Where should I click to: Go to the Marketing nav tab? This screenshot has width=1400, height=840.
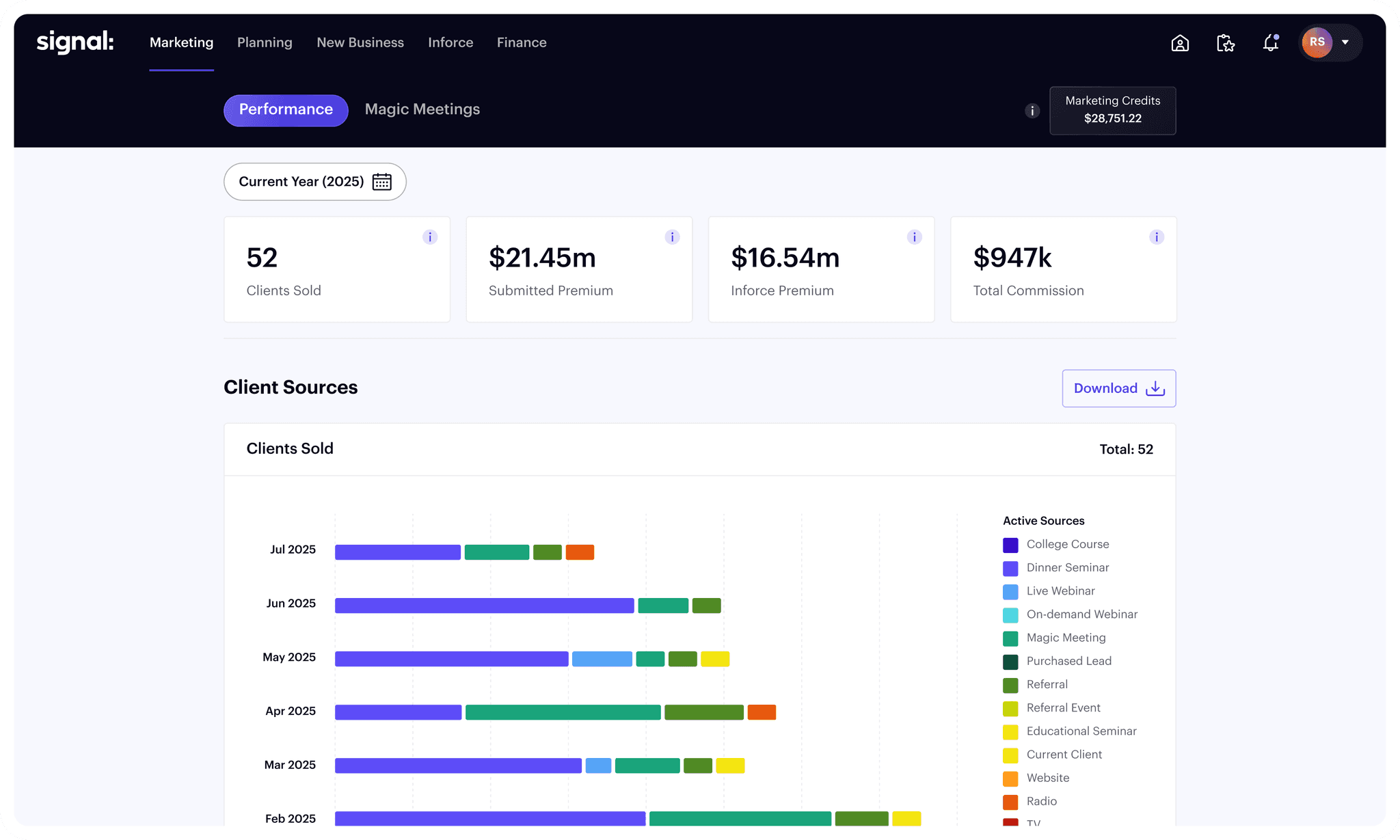click(x=182, y=42)
